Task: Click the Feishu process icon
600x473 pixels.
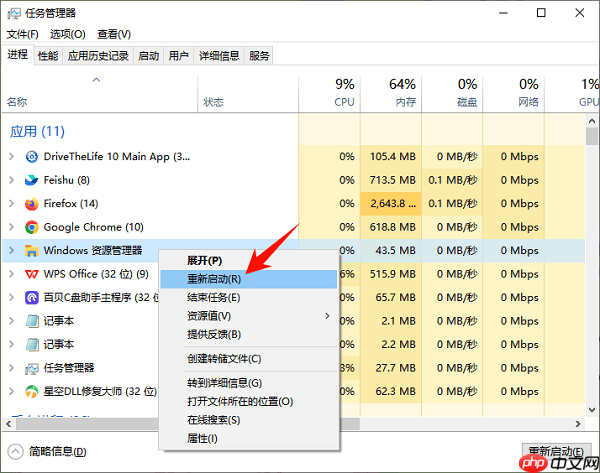Action: coord(31,180)
